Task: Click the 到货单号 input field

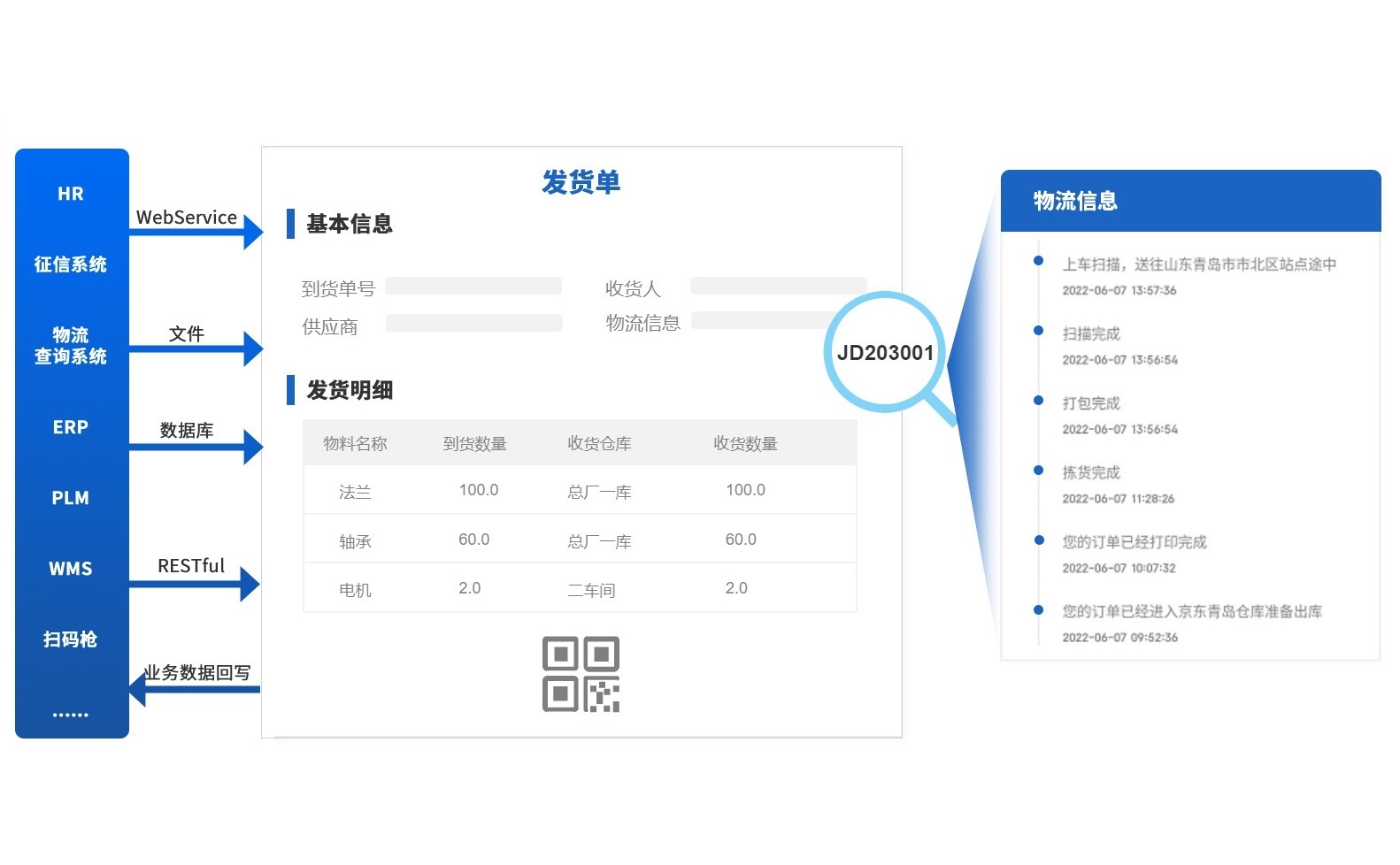Action: (473, 286)
